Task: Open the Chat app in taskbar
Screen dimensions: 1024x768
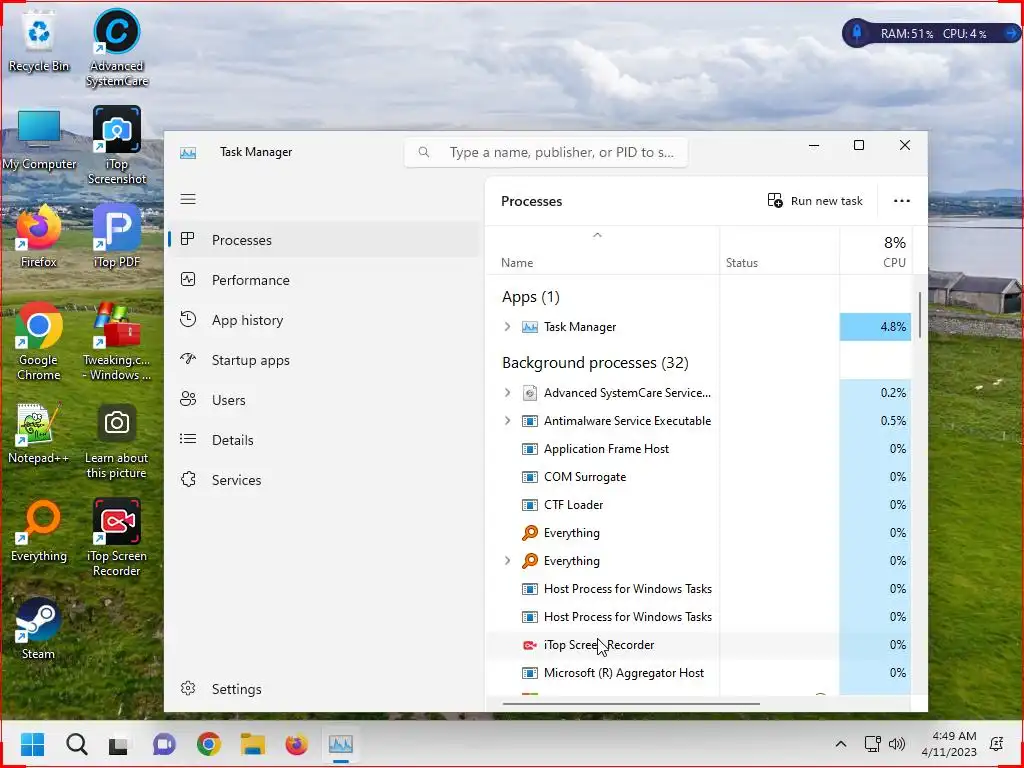Action: point(164,744)
